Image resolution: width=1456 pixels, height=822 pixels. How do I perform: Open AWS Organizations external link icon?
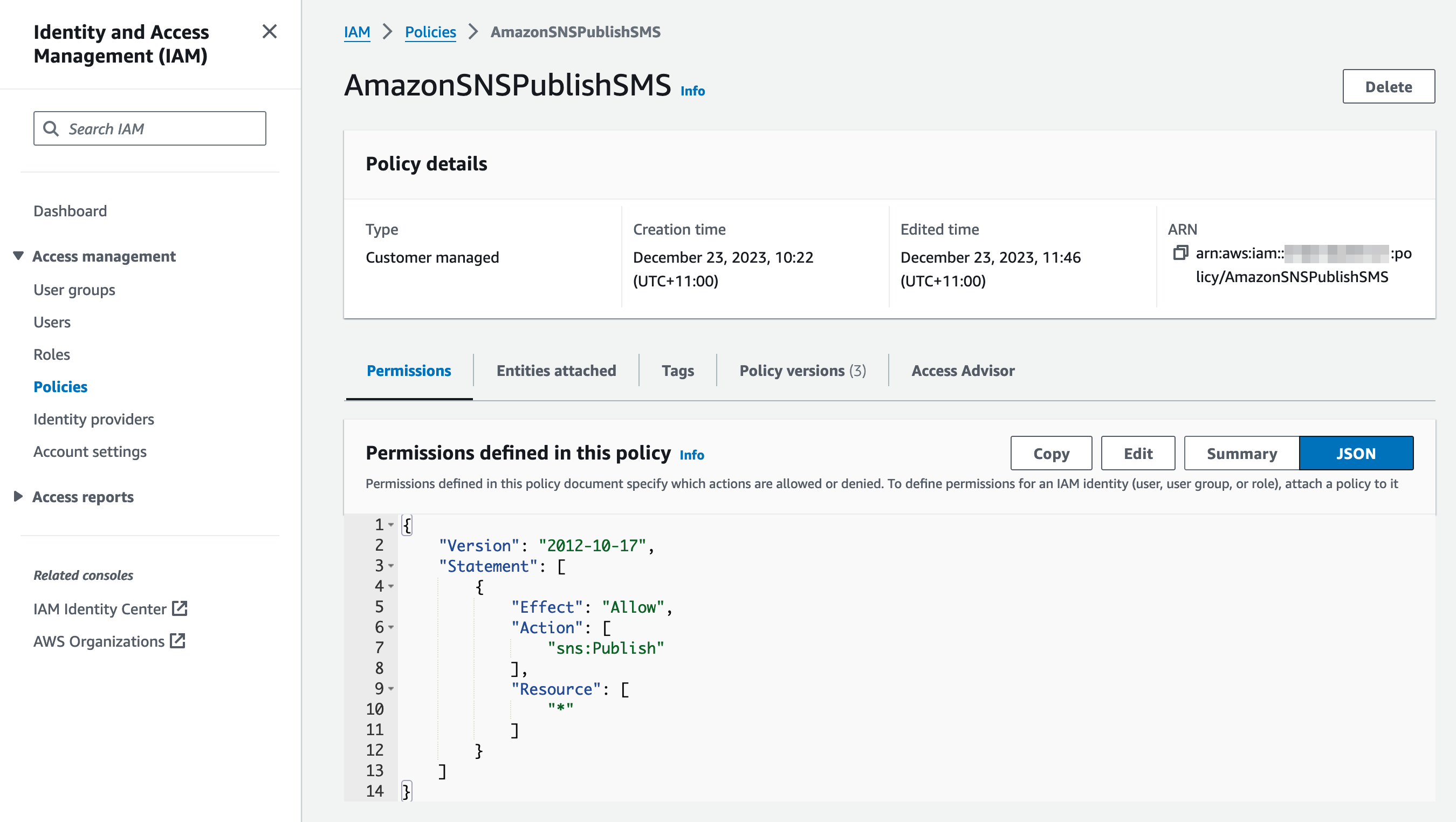click(x=178, y=641)
